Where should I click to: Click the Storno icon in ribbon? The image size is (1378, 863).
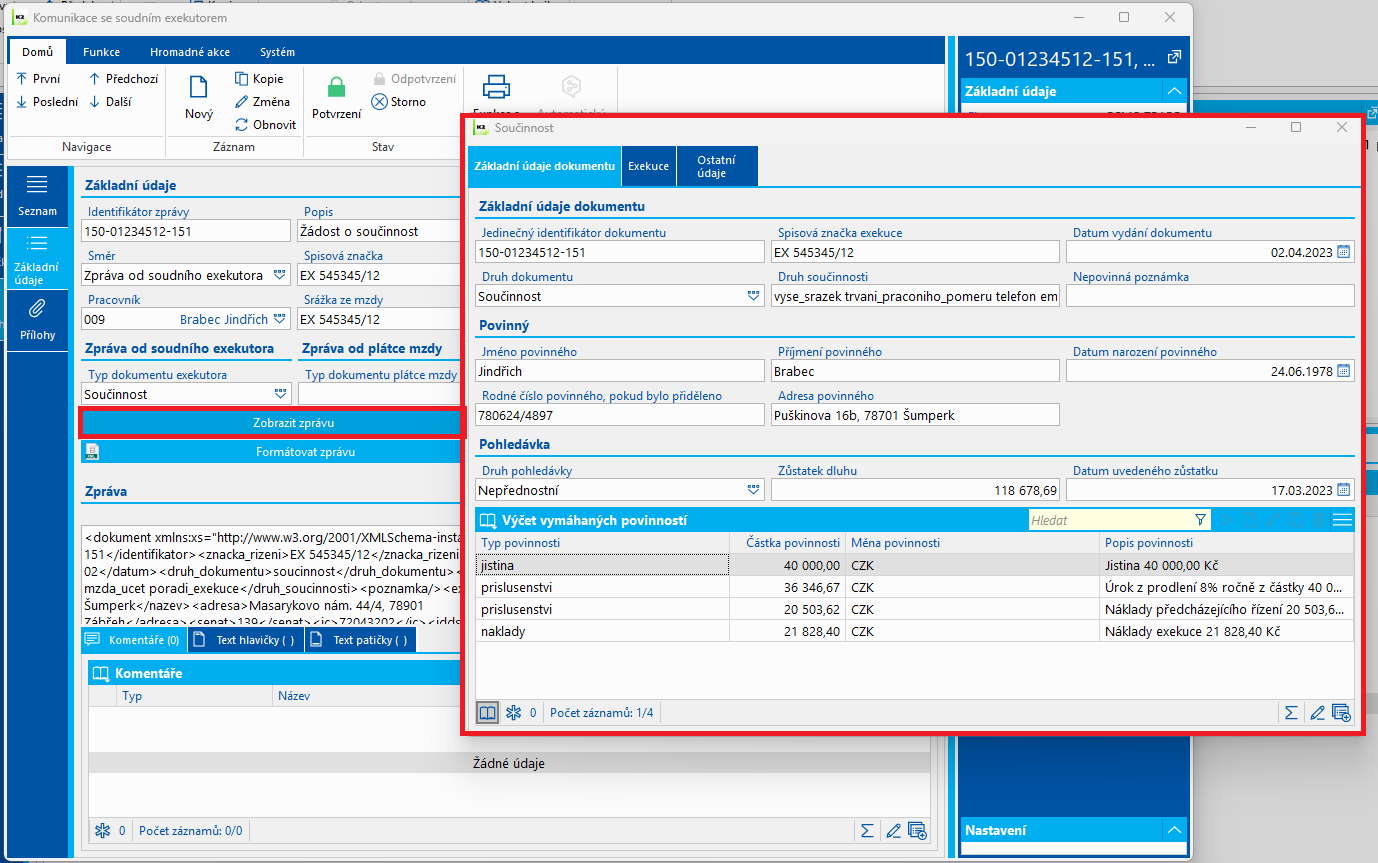pos(380,102)
